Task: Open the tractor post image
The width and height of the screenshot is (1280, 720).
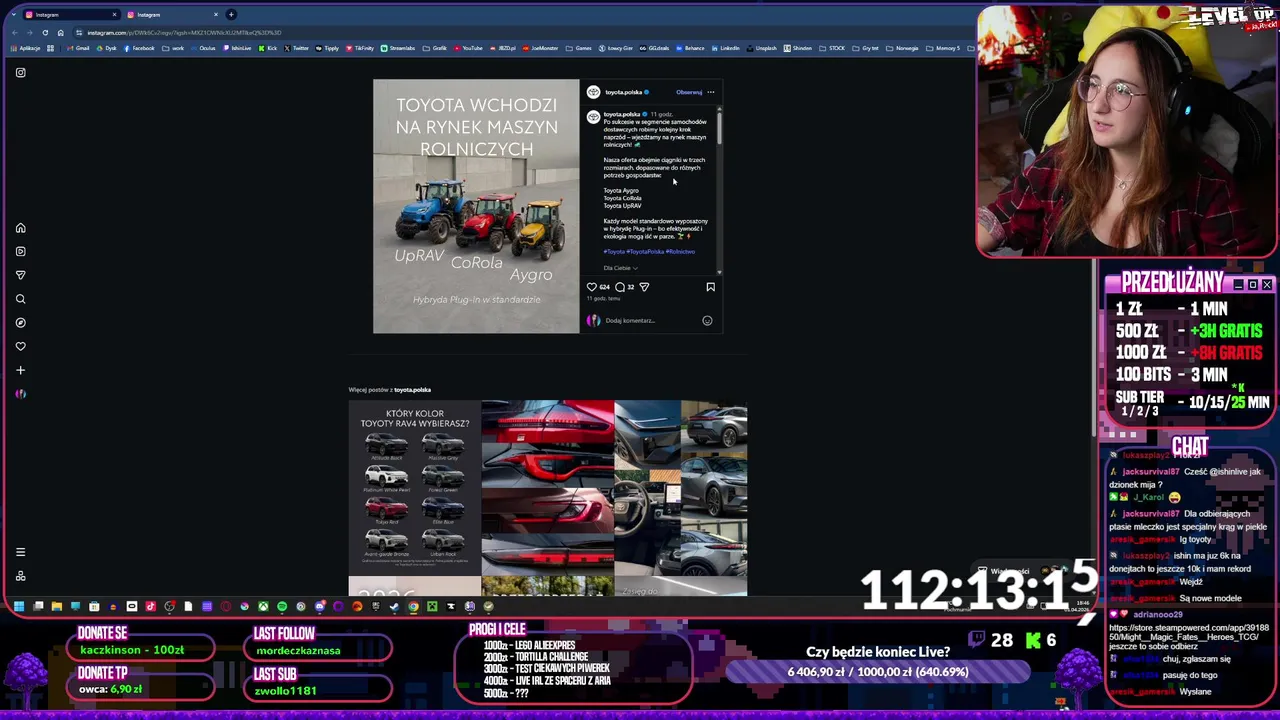Action: pos(476,206)
